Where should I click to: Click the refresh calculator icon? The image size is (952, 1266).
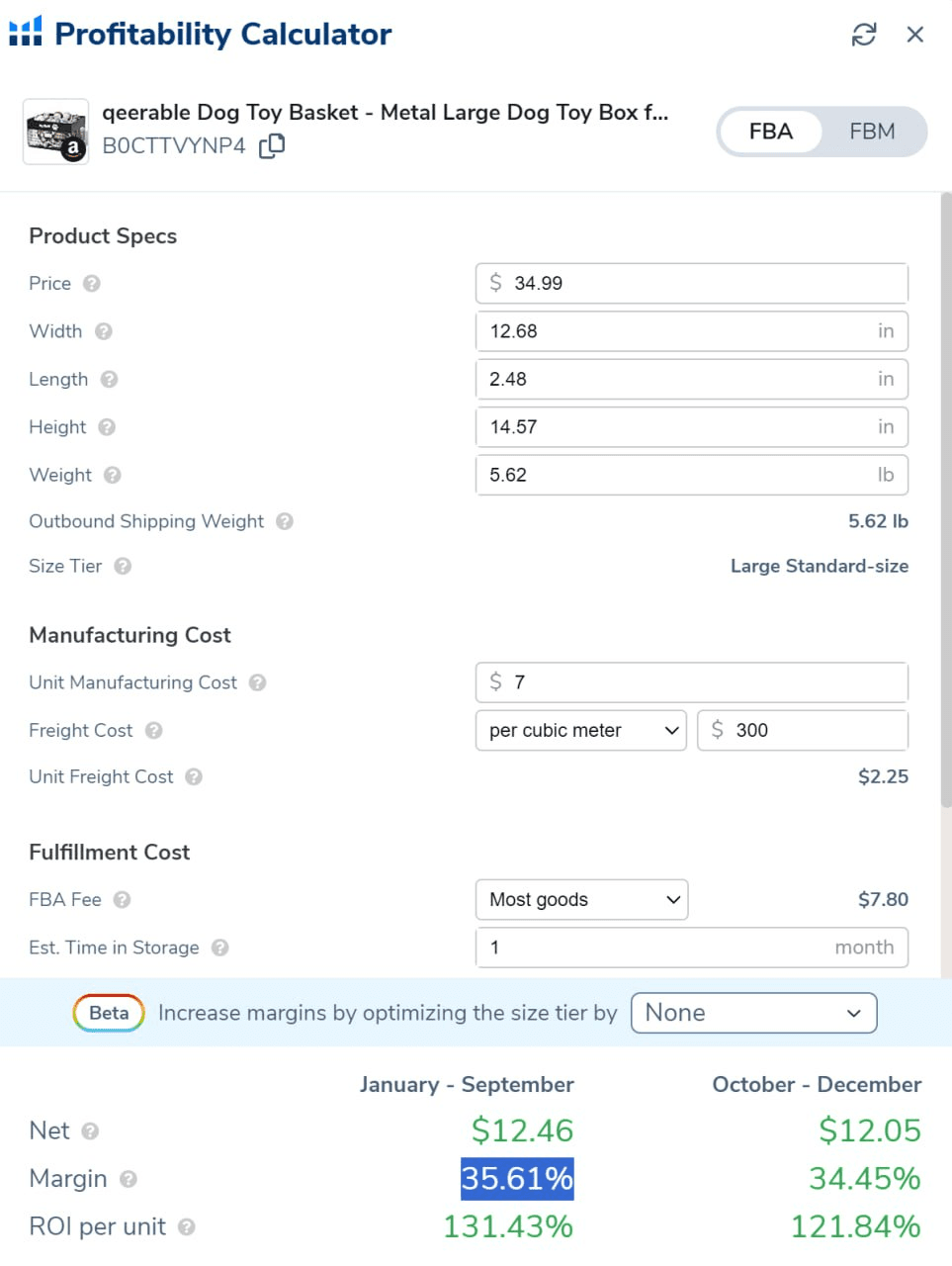point(863,35)
